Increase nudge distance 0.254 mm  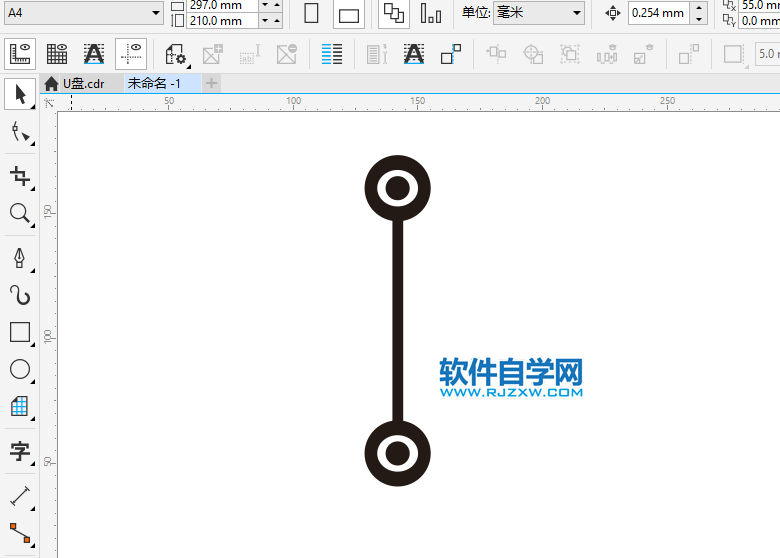tap(699, 7)
